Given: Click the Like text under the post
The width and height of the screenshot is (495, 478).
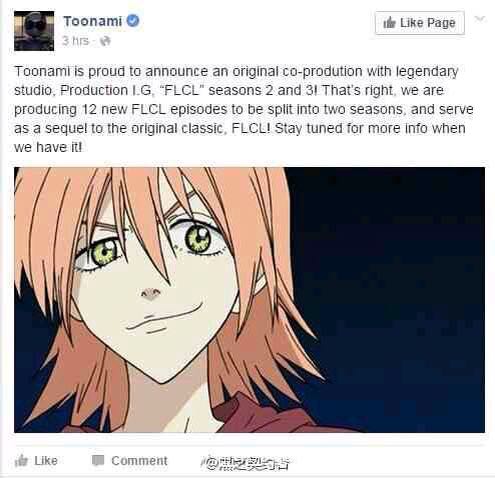Looking at the screenshot, I should pyautogui.click(x=46, y=461).
